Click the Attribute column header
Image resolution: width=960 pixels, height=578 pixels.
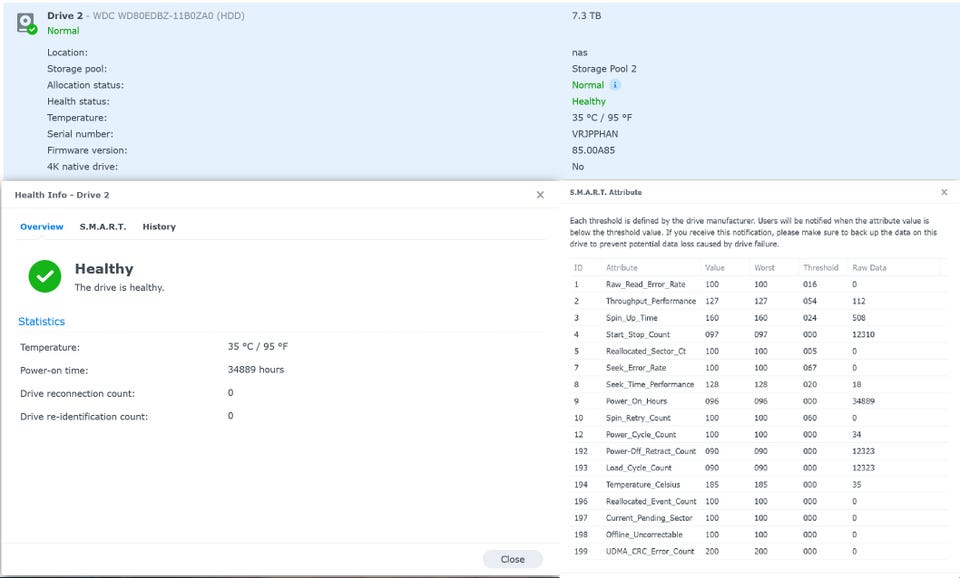click(x=621, y=268)
